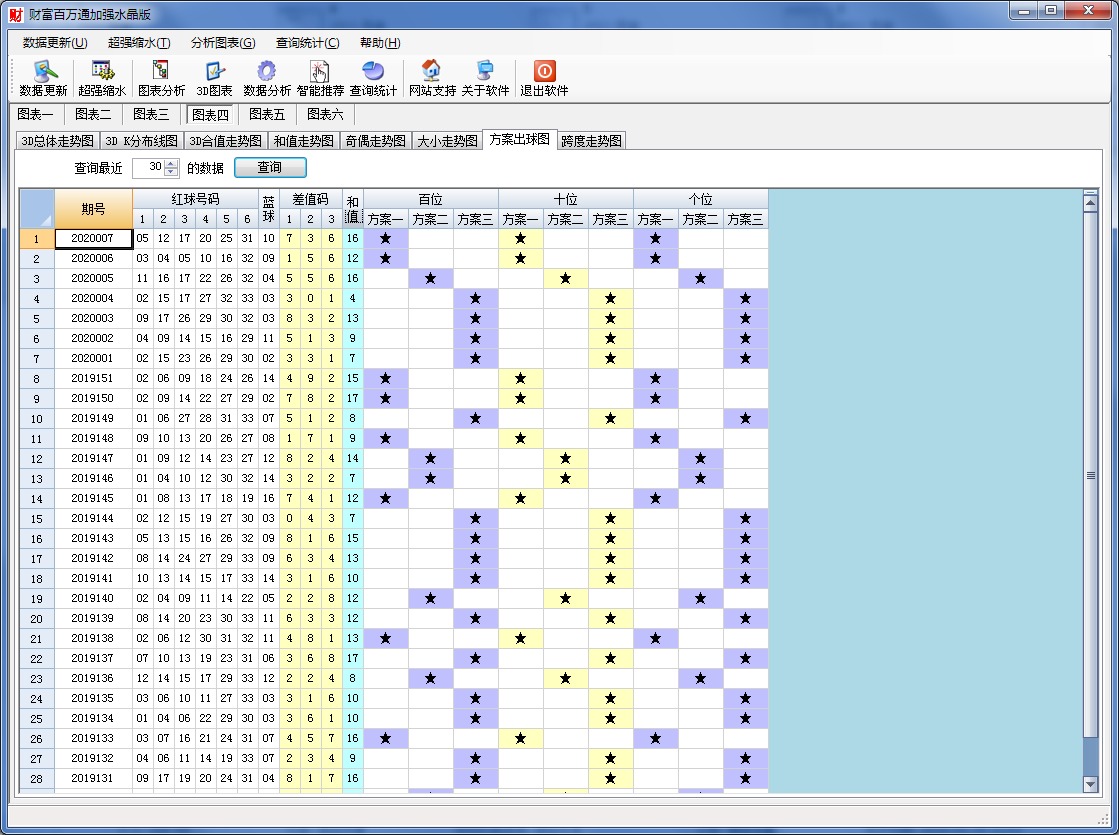This screenshot has width=1119, height=835.
Task: Select the 智能推荐 toolbar icon
Action: click(x=320, y=78)
